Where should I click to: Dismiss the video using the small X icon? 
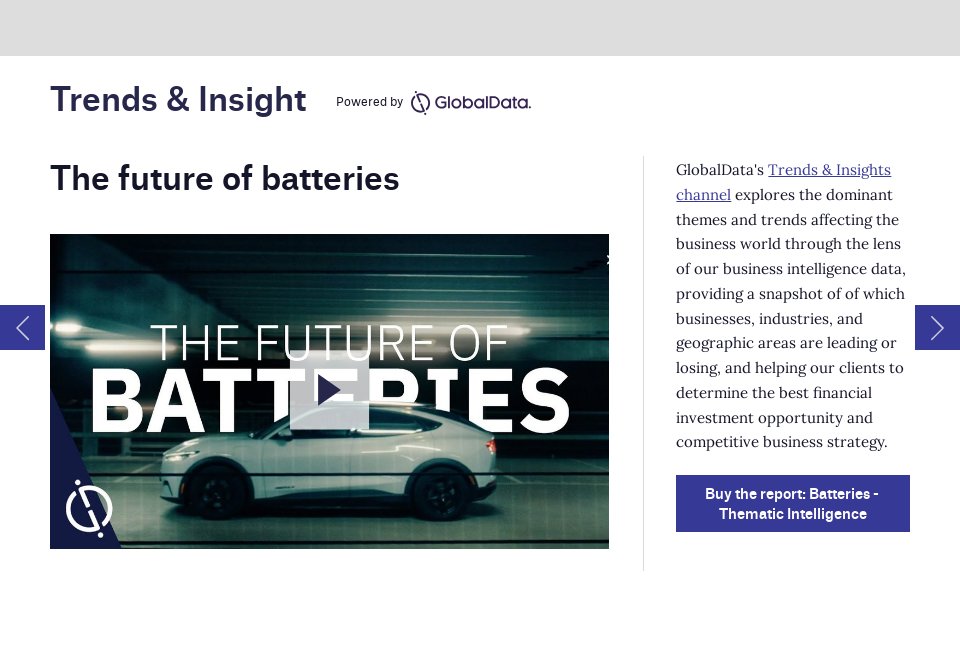(609, 259)
